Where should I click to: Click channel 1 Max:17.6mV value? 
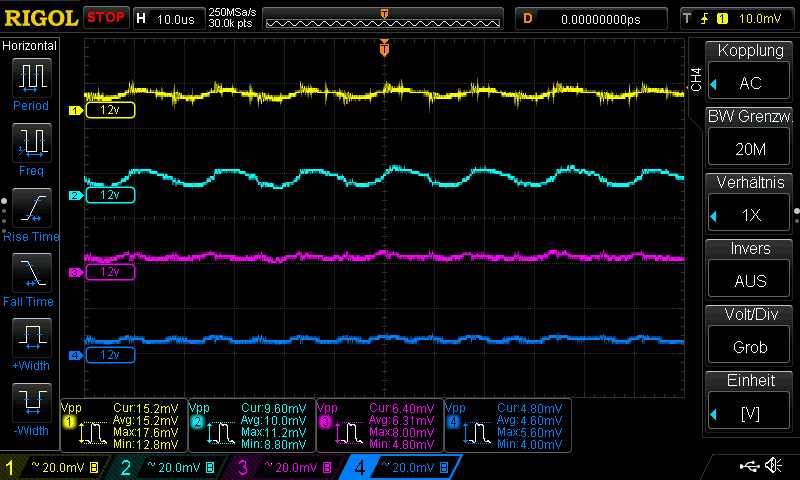[145, 433]
